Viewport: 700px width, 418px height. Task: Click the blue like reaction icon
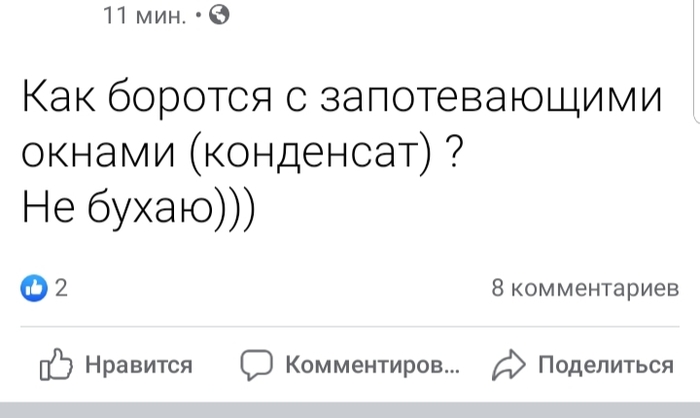pos(36,289)
